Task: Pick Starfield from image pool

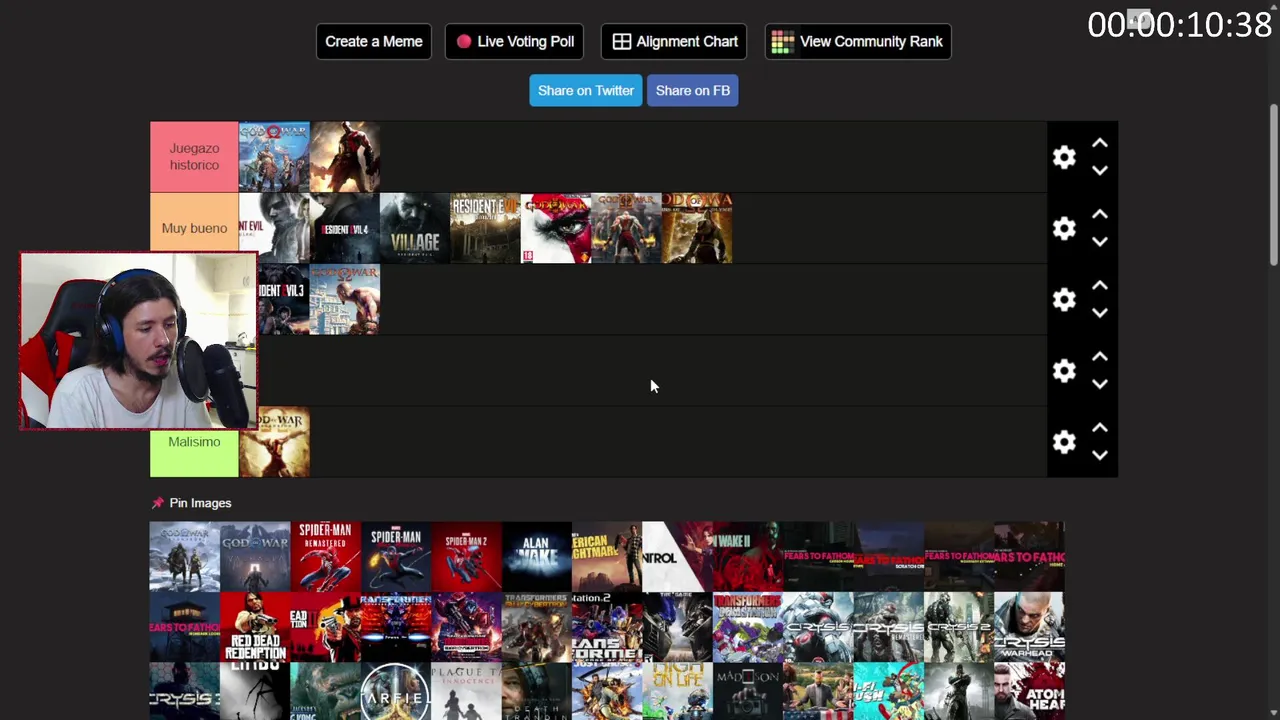Action: (396, 692)
